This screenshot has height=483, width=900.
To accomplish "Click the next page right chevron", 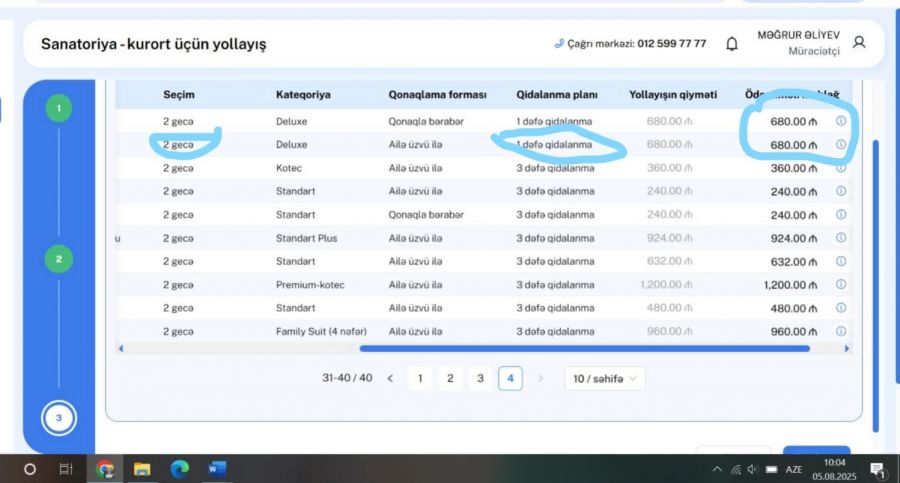I will (541, 378).
